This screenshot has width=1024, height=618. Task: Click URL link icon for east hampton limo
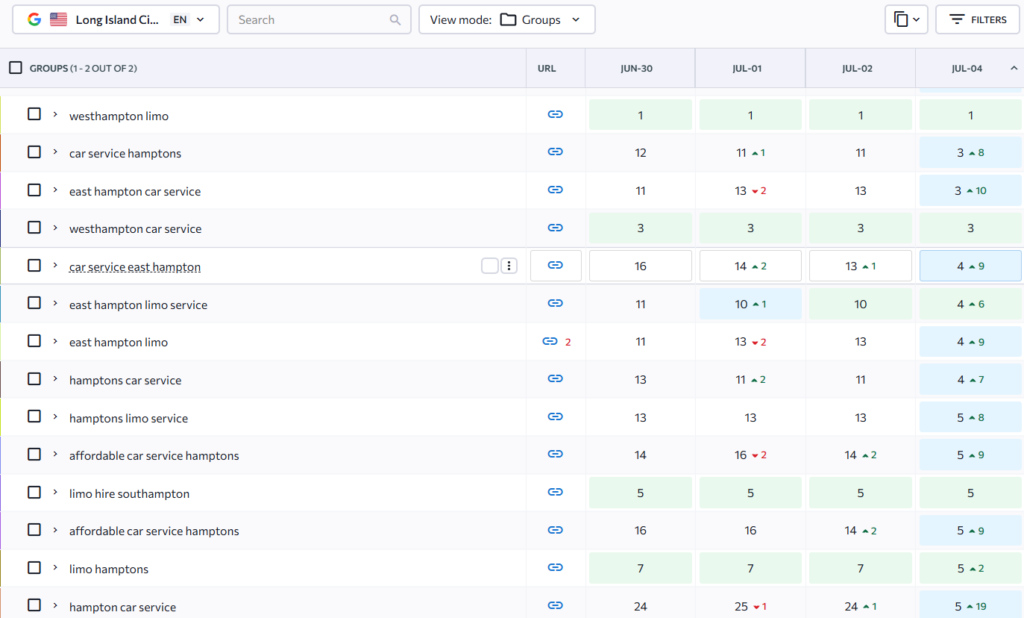tap(550, 341)
